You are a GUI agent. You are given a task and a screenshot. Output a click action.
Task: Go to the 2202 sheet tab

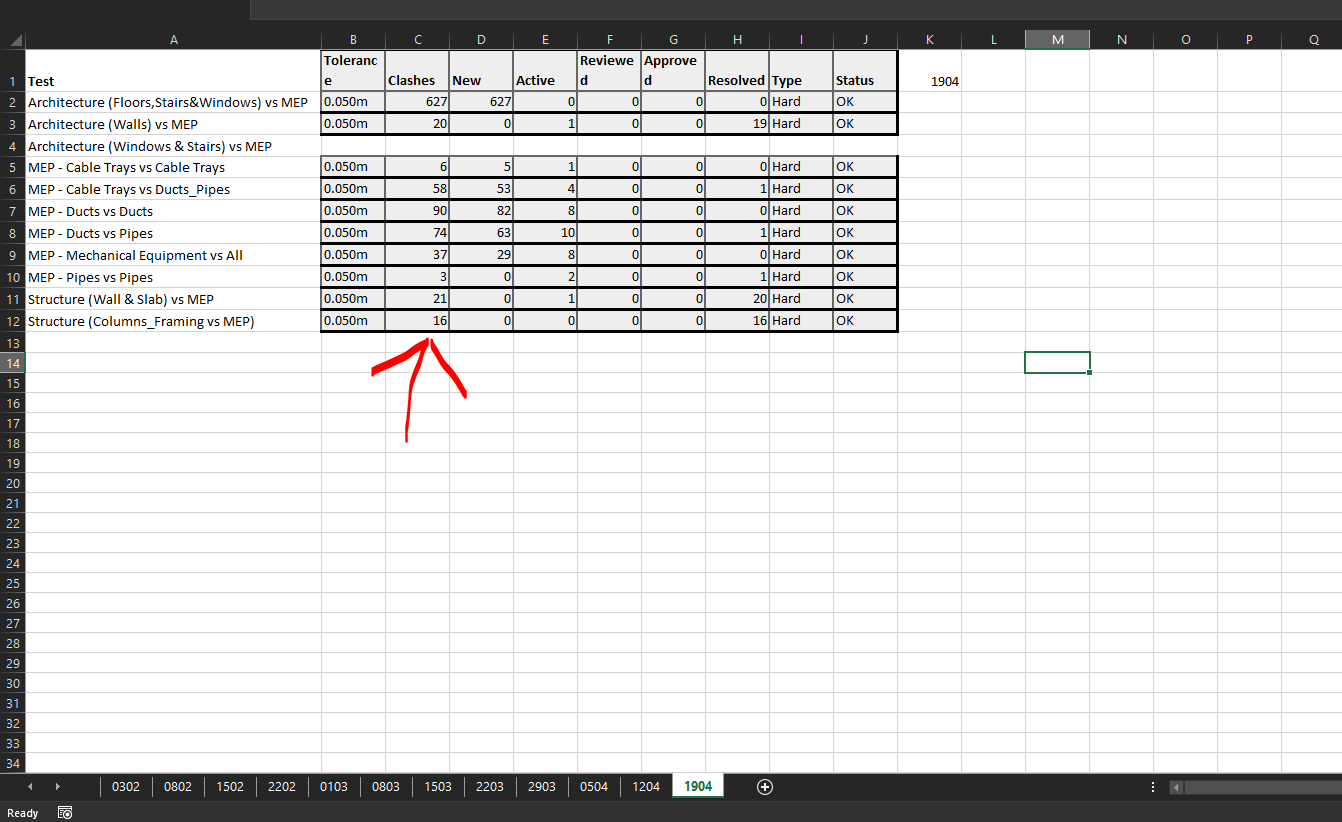coord(282,787)
